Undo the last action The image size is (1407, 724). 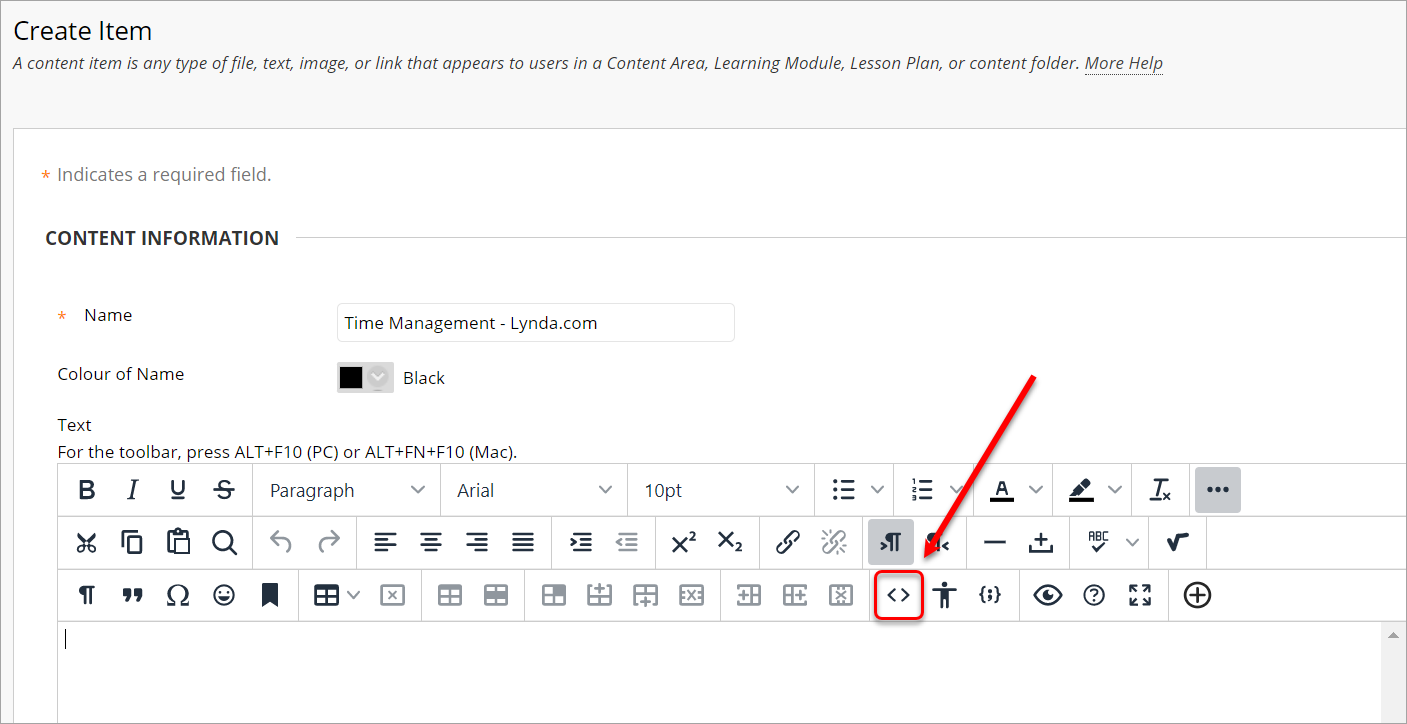coord(281,542)
